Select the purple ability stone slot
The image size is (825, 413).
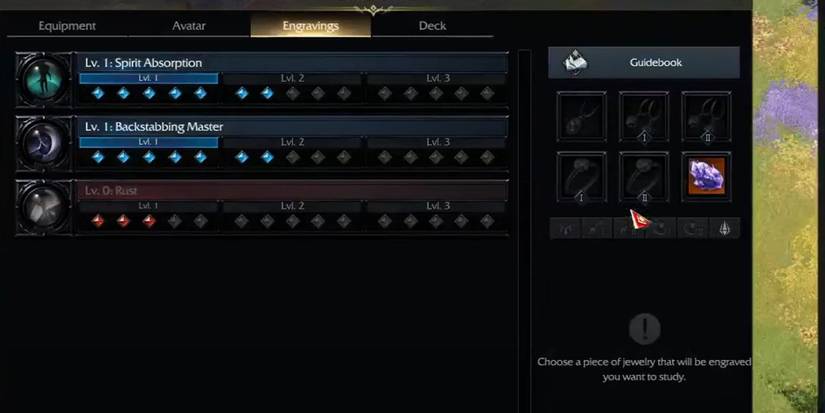tap(707, 177)
